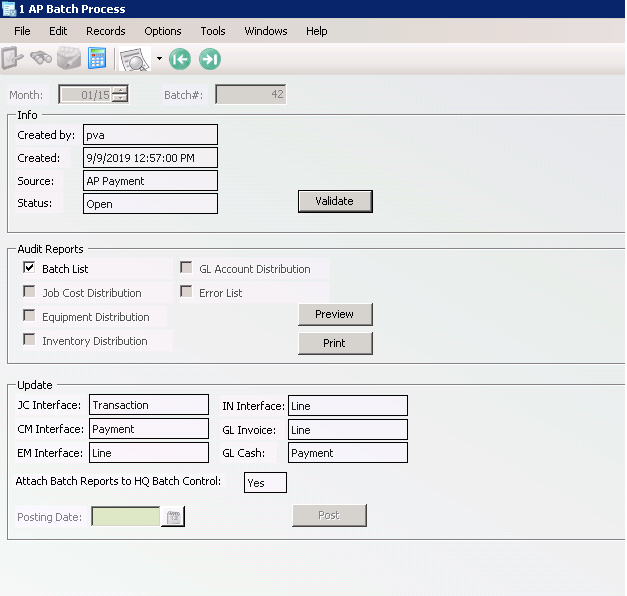Click the eraser clear record toolbar icon
Viewport: 627px width, 596px height.
click(69, 58)
